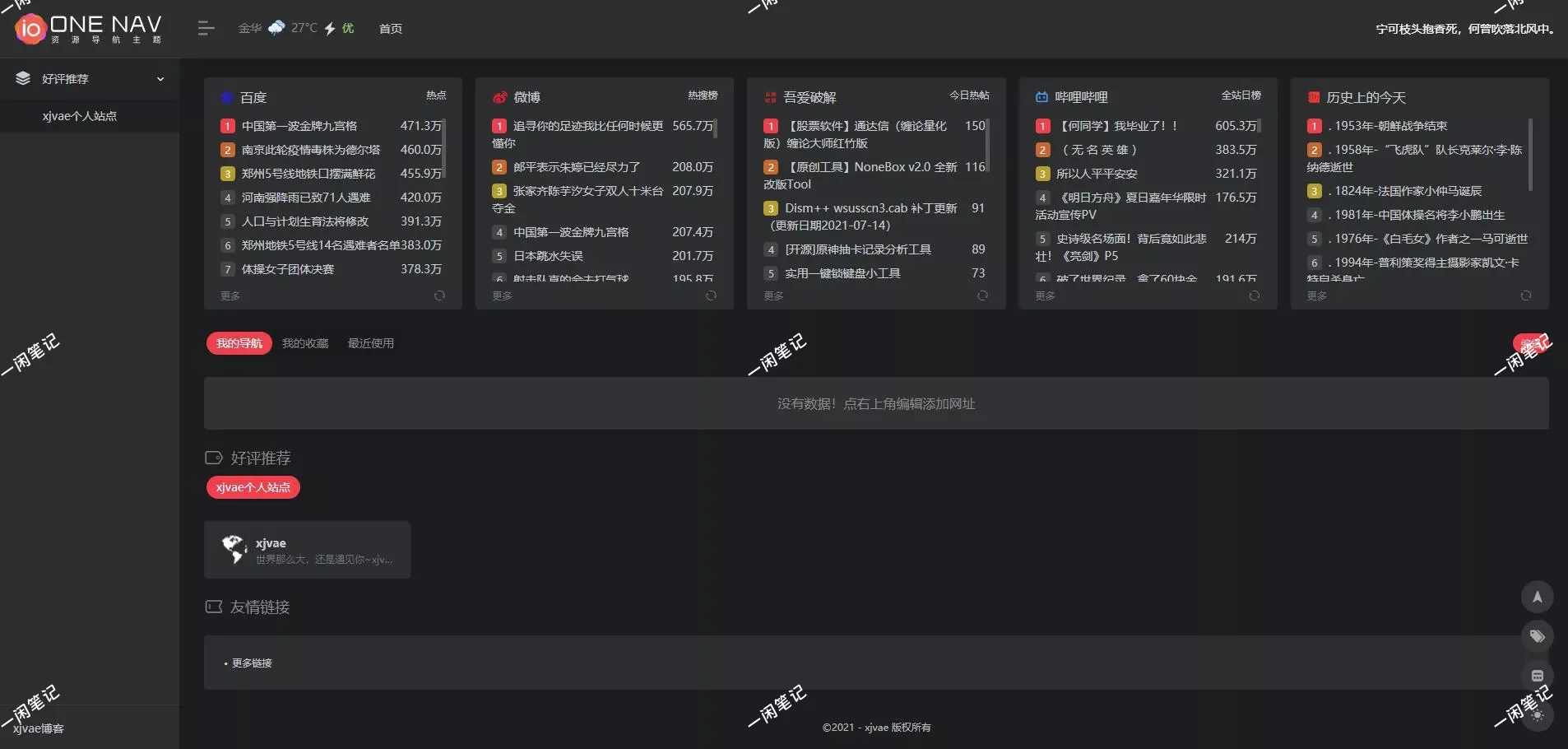Screen dimensions: 1568x749
Task: Refresh the 微博 hot search panel
Action: click(x=711, y=295)
